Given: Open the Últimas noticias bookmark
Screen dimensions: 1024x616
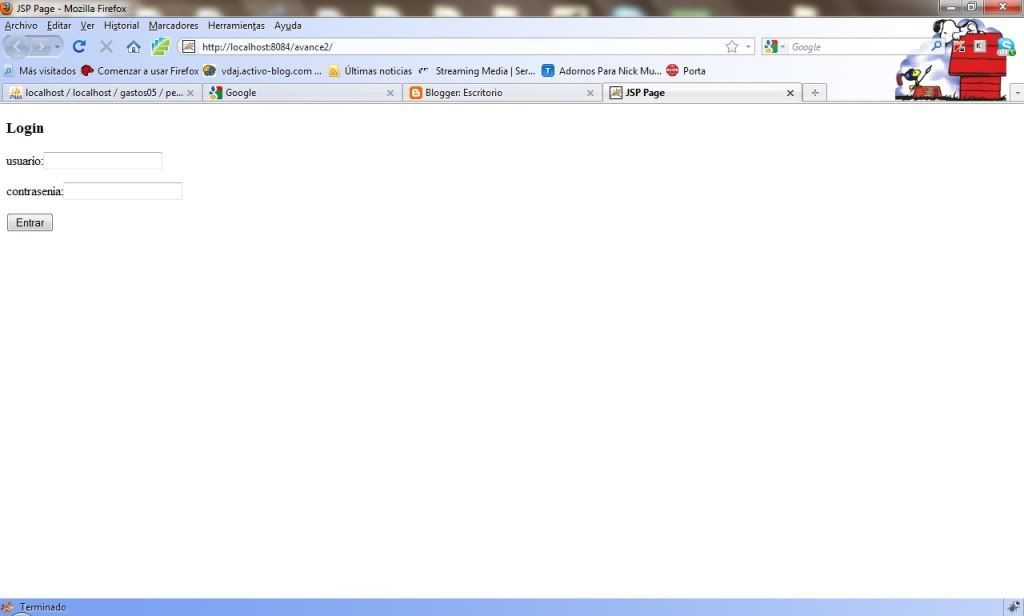Looking at the screenshot, I should (370, 71).
